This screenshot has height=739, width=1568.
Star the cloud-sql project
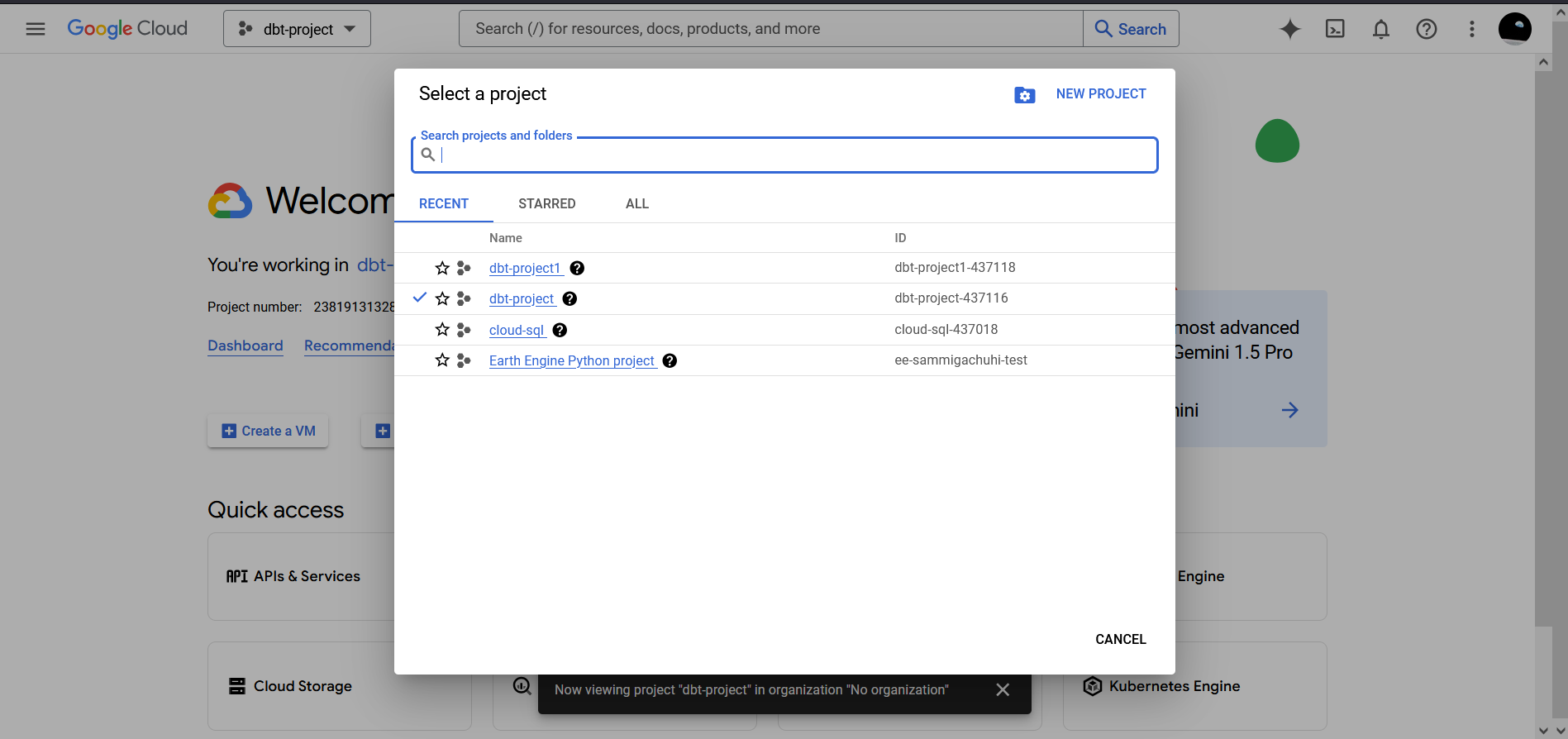[x=442, y=330]
